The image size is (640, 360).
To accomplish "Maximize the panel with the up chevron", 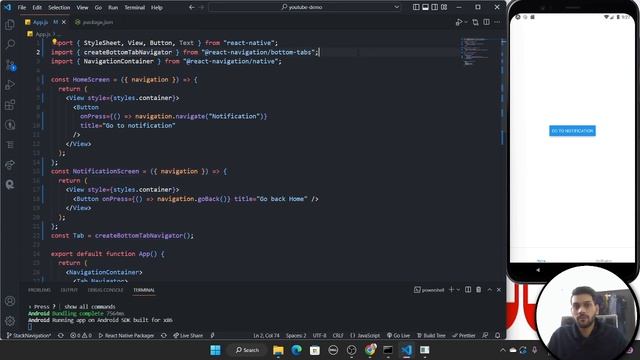I will [x=489, y=290].
